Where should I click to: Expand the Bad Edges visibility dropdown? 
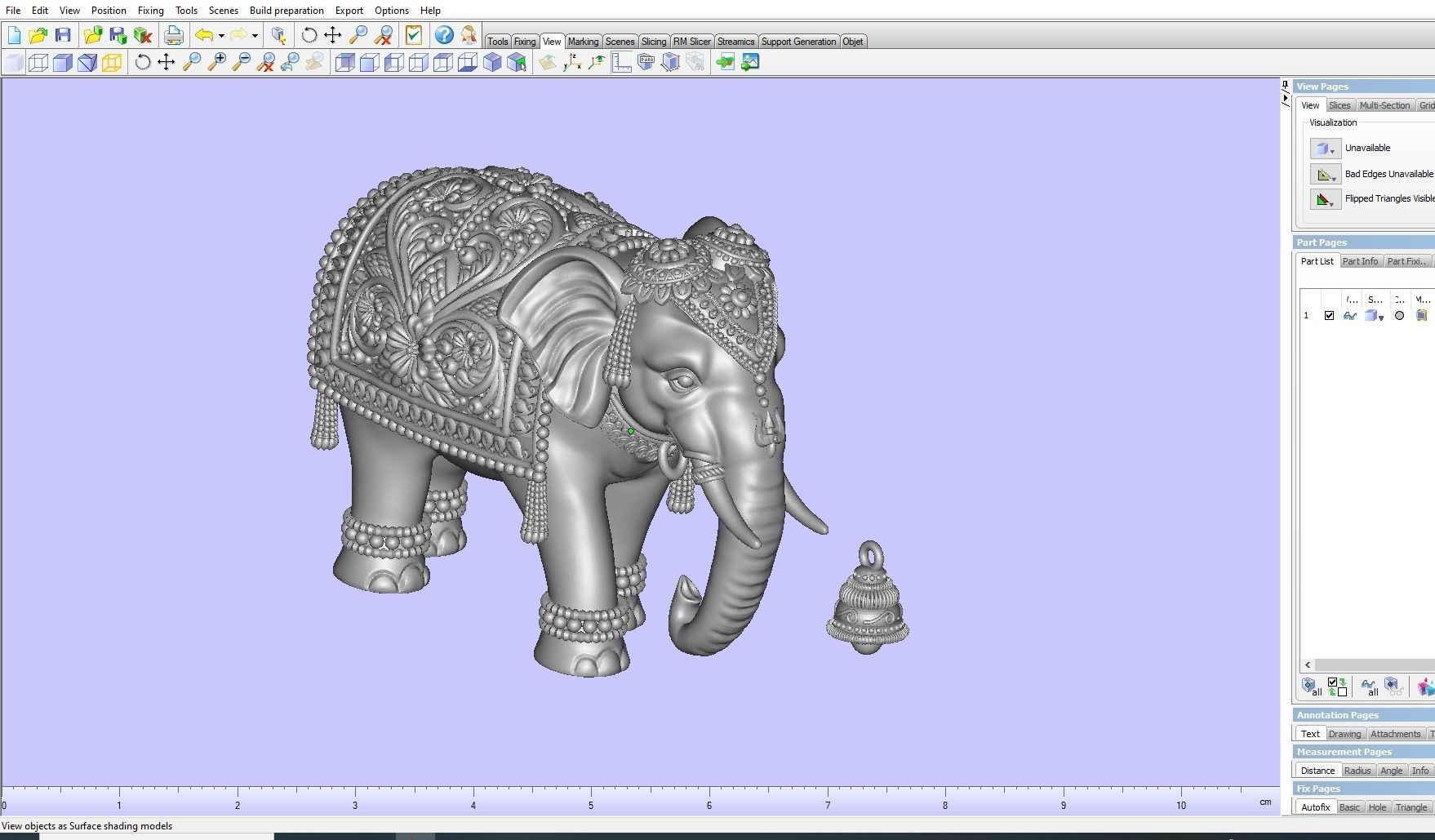click(x=1325, y=174)
